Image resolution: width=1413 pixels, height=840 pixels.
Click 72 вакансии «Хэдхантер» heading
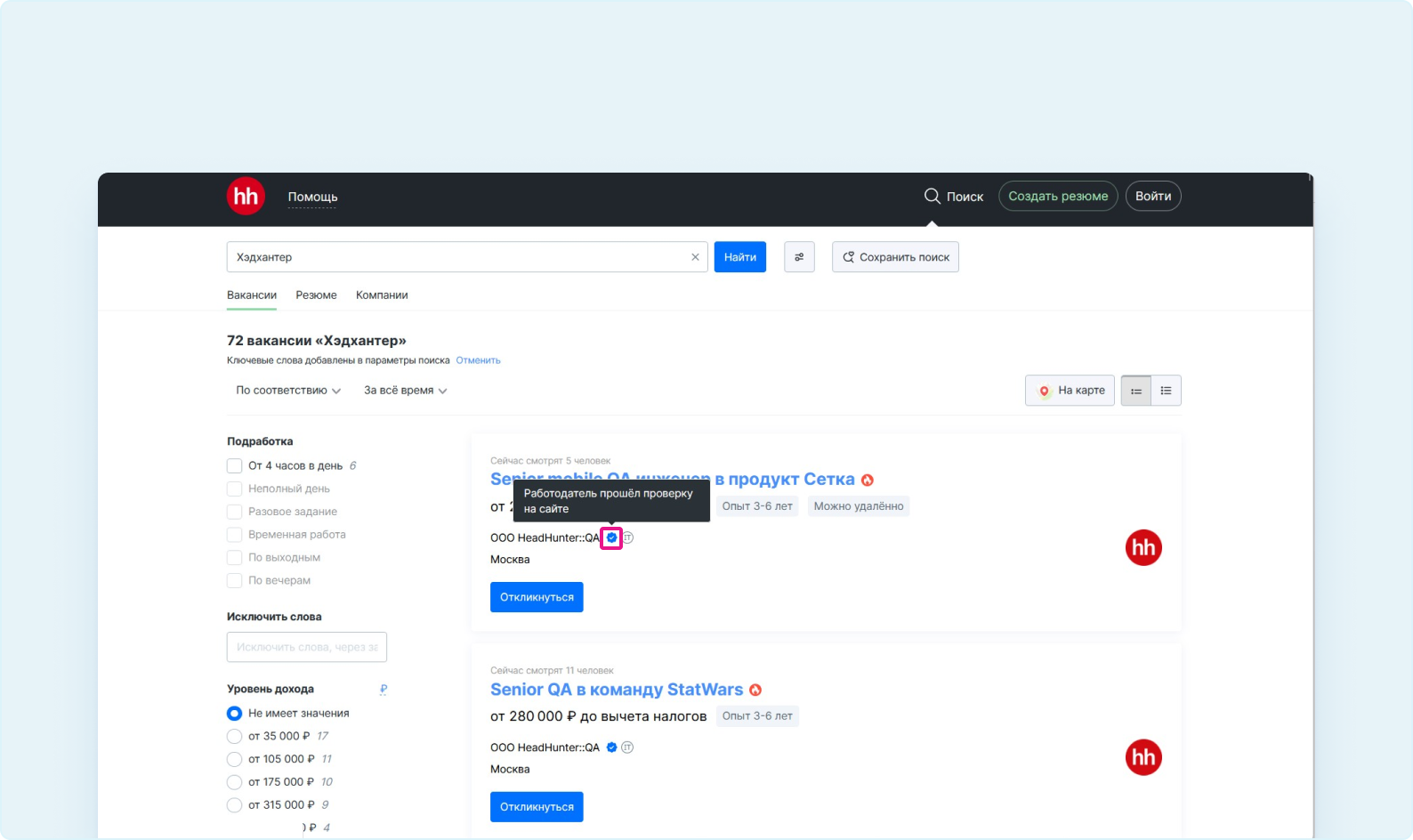pos(317,341)
